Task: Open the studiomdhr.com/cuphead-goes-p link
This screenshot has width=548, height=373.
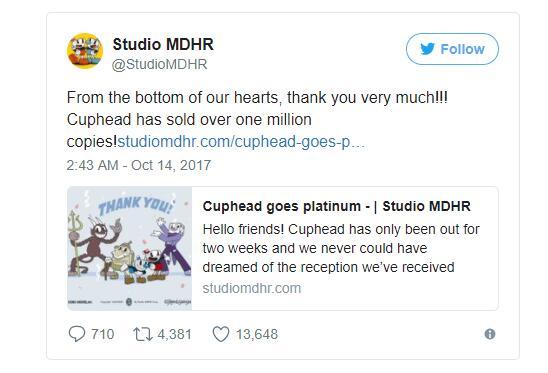Action: [241, 142]
